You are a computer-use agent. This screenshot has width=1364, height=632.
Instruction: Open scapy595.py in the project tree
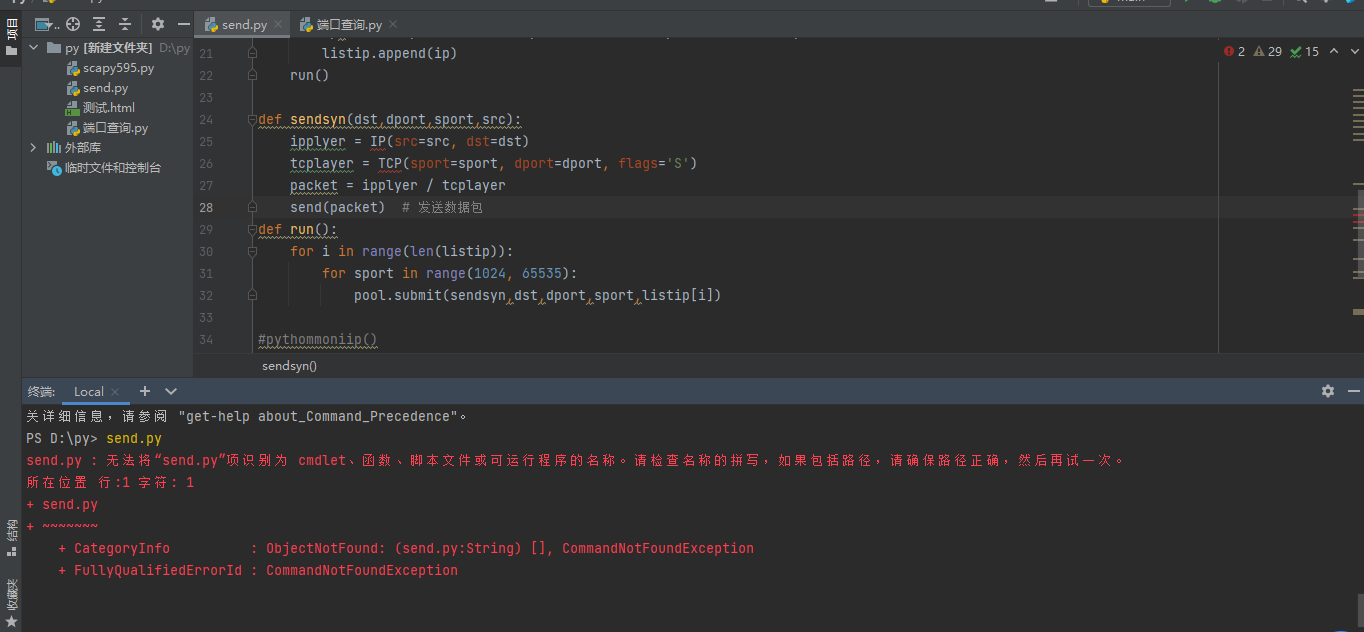(x=117, y=68)
